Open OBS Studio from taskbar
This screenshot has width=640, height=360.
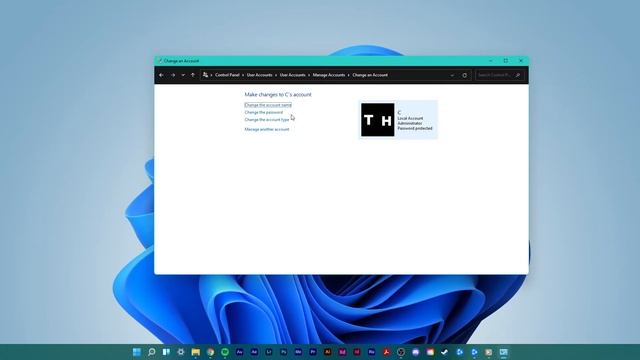pyautogui.click(x=401, y=352)
